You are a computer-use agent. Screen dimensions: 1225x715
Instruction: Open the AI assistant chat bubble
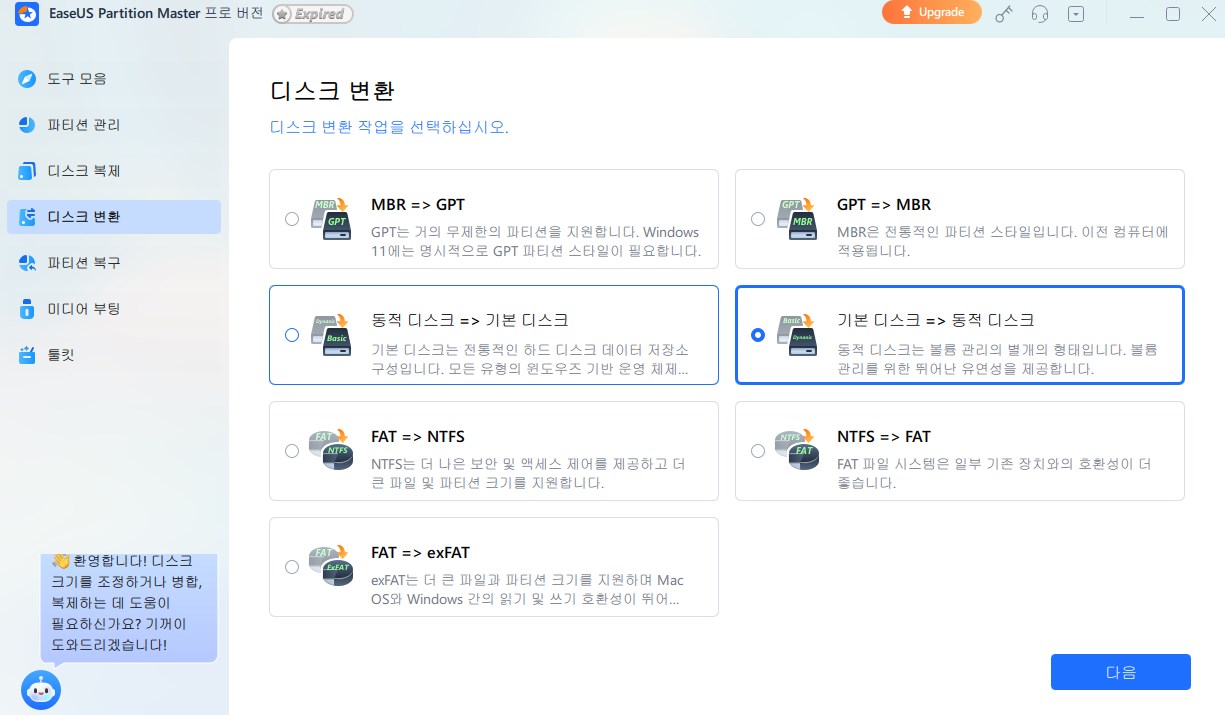tap(41, 689)
